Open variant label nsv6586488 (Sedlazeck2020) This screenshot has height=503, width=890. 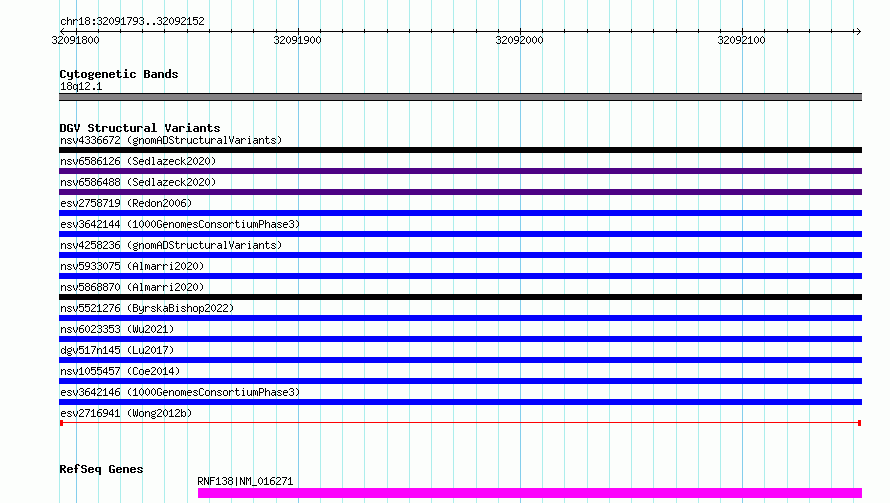pyautogui.click(x=138, y=182)
